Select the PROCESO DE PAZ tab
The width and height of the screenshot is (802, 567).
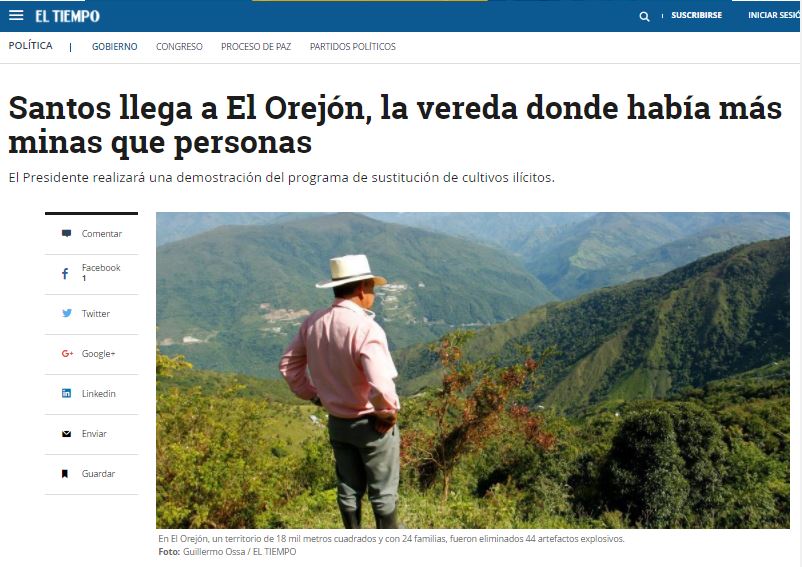256,47
